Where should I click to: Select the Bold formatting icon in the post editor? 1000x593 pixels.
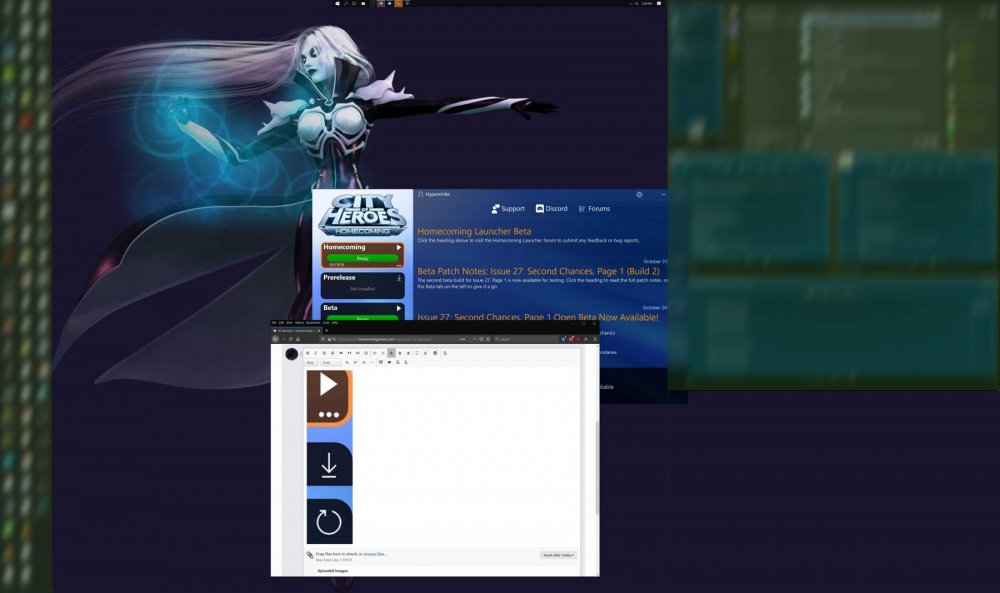(308, 353)
